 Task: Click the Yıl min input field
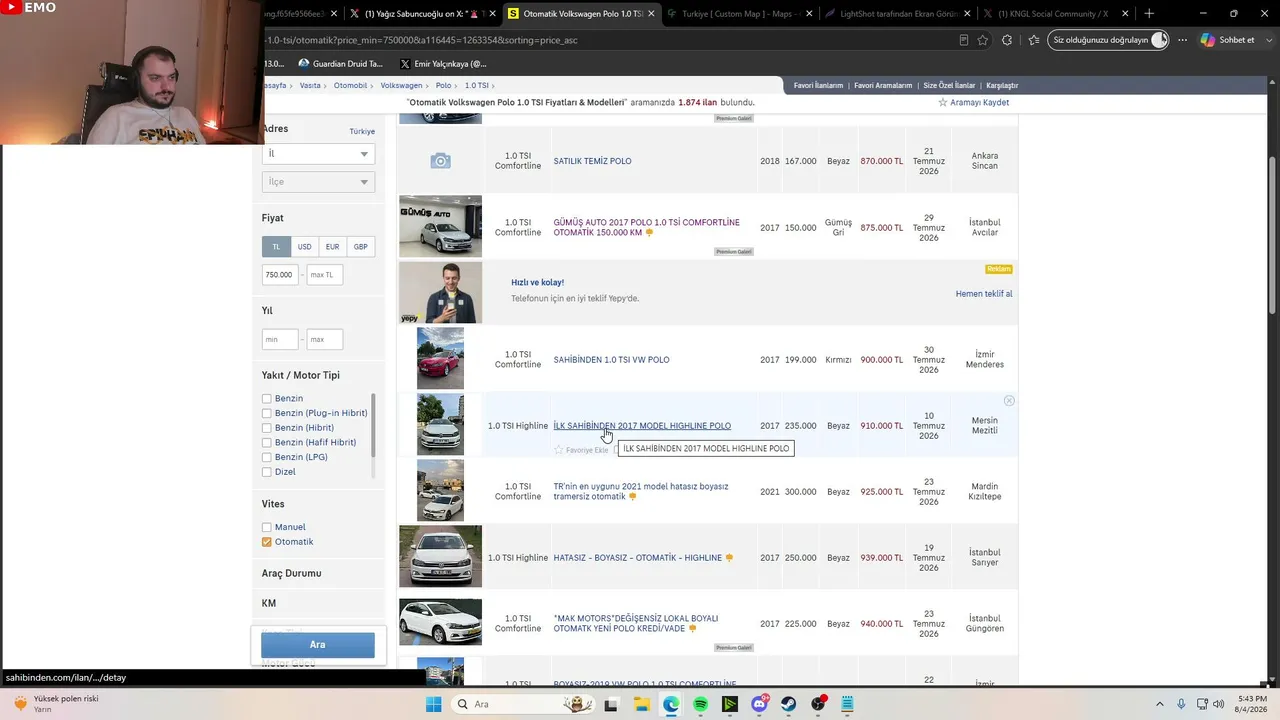tap(280, 340)
